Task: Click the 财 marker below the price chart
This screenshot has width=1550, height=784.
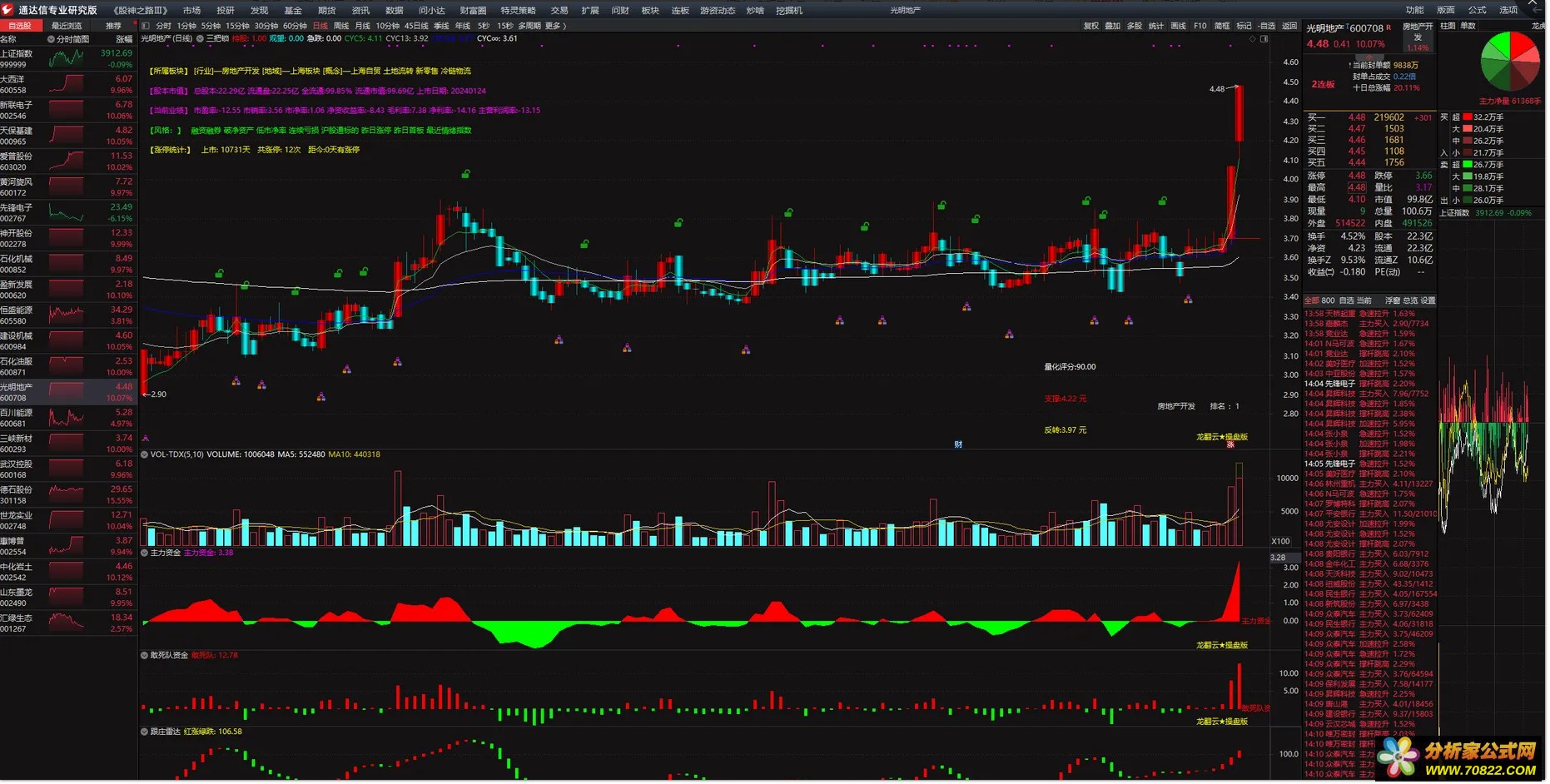Action: (x=960, y=445)
